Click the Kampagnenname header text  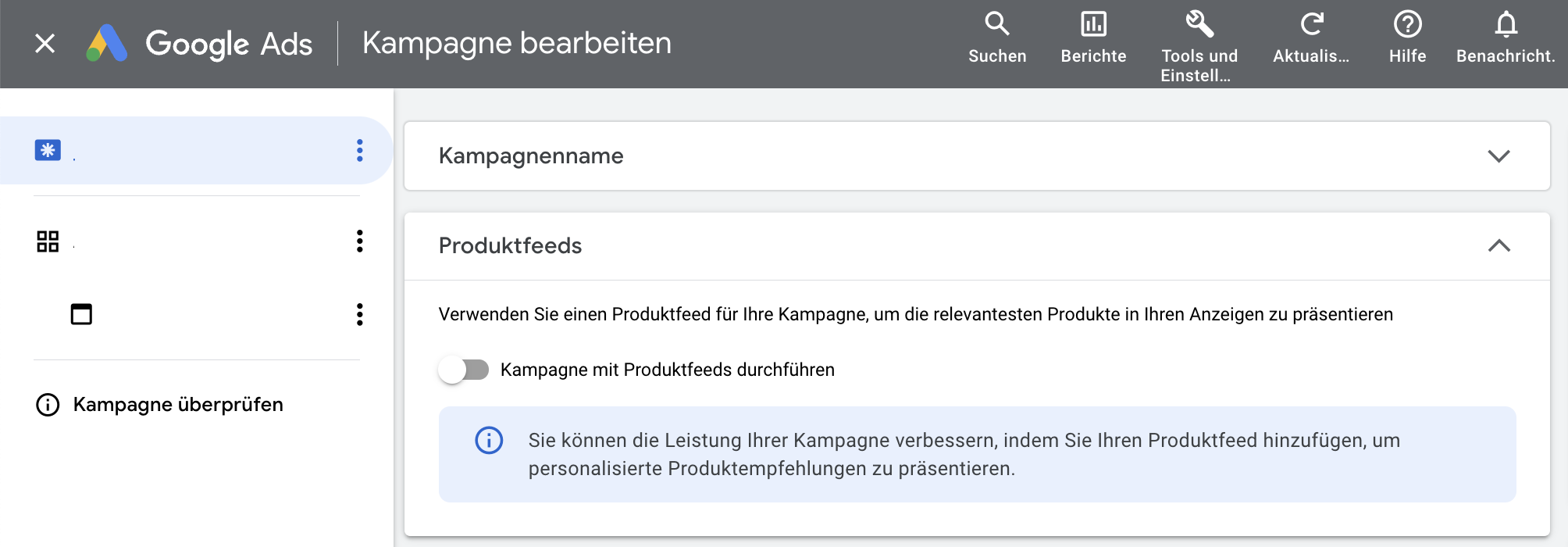[531, 156]
